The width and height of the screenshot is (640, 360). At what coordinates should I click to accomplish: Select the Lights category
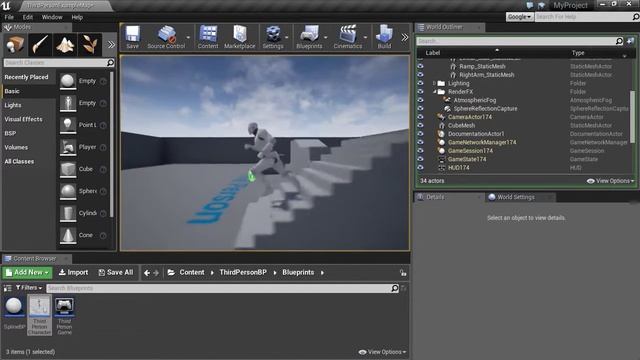click(13, 105)
